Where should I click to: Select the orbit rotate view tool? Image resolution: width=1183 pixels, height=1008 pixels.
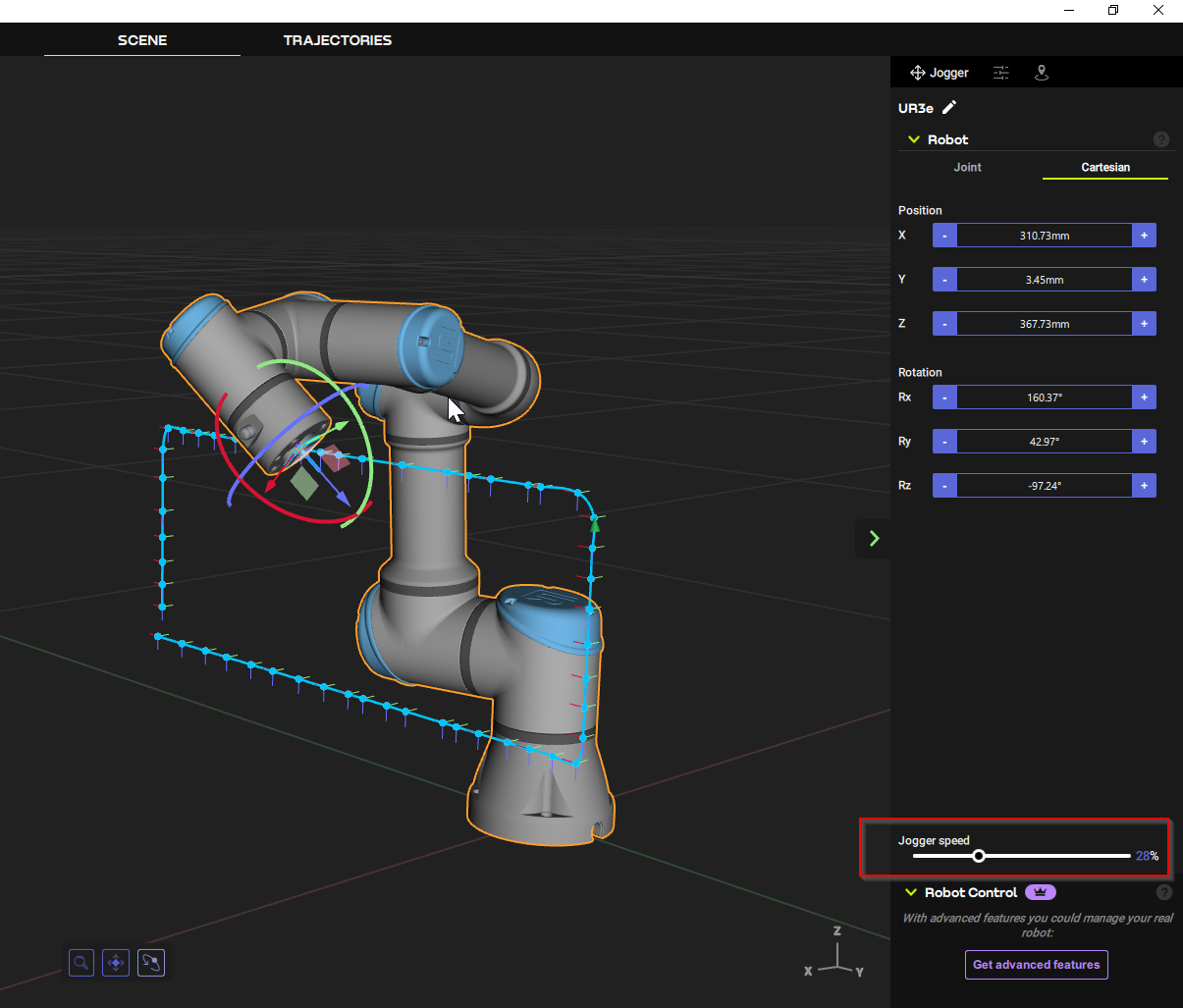coord(150,963)
